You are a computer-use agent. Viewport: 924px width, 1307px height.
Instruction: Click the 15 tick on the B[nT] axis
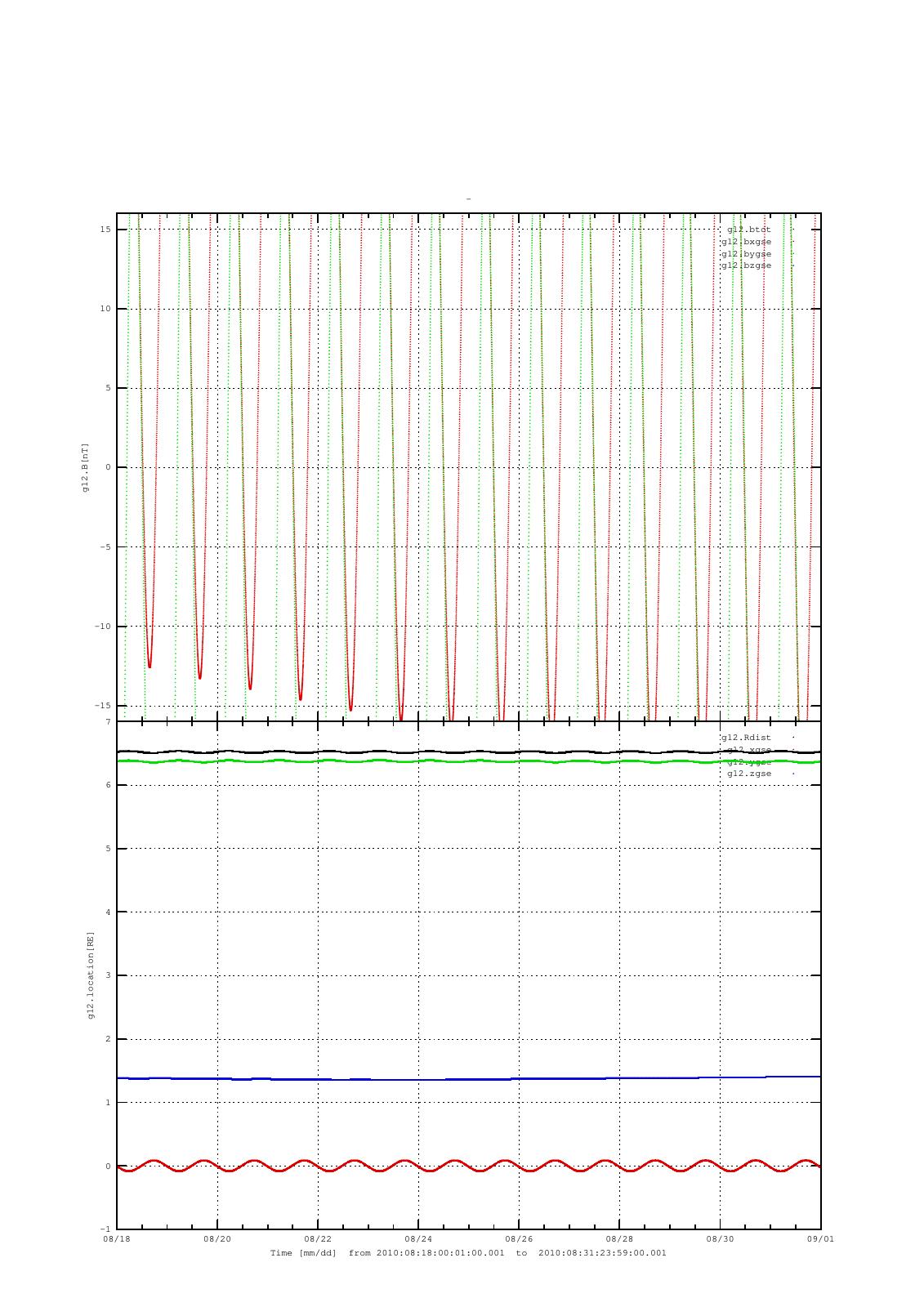coord(105,230)
